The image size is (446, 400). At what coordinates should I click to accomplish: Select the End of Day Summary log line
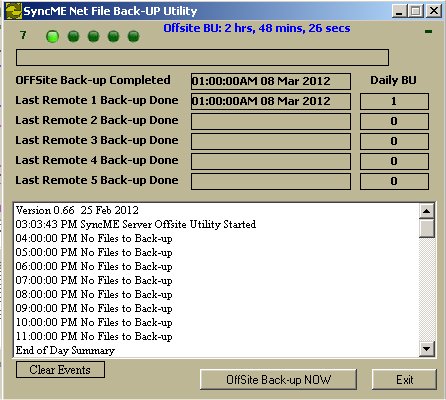[65, 350]
